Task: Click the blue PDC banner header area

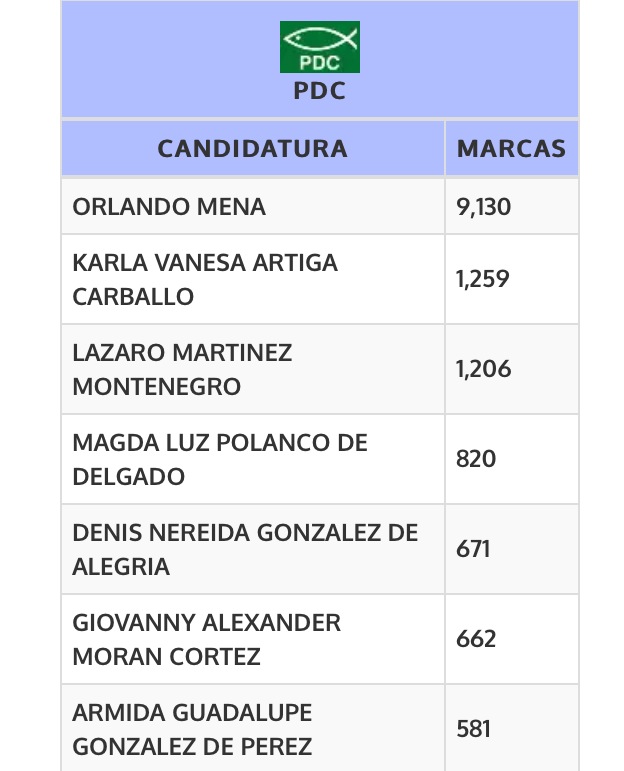Action: click(x=320, y=59)
